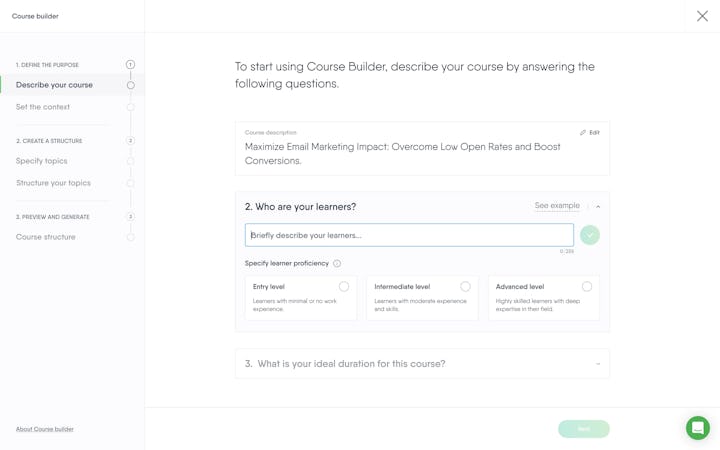Expand the ideal duration question
The width and height of the screenshot is (720, 450).
point(598,364)
